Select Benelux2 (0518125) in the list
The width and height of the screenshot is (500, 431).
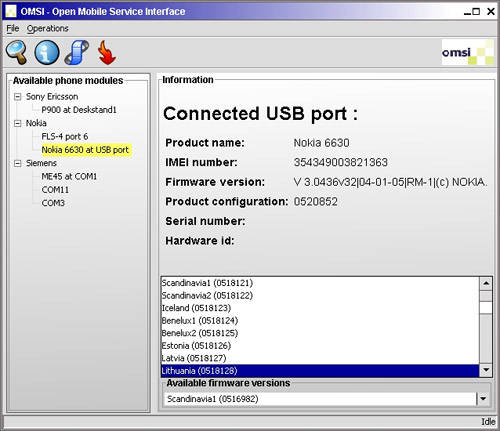[320, 333]
